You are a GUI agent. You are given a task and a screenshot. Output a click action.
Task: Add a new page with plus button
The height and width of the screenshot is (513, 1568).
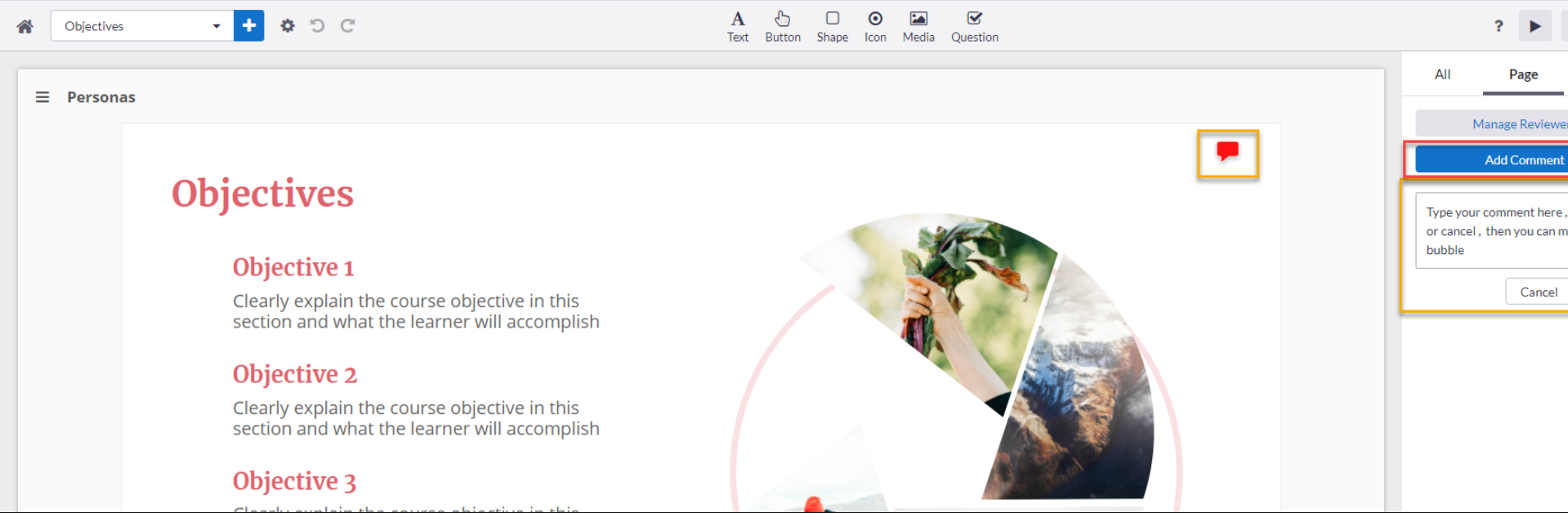click(x=249, y=26)
